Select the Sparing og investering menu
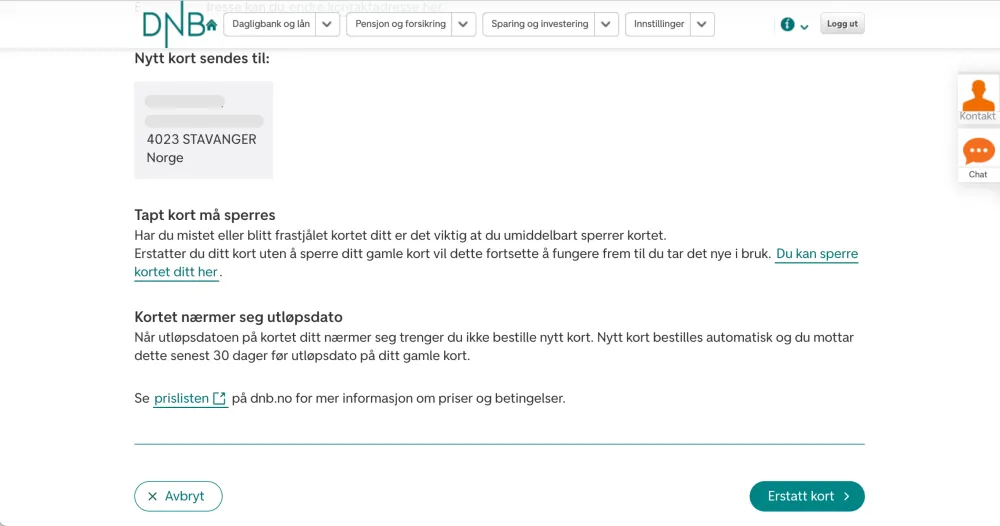The height and width of the screenshot is (526, 1000). (540, 24)
